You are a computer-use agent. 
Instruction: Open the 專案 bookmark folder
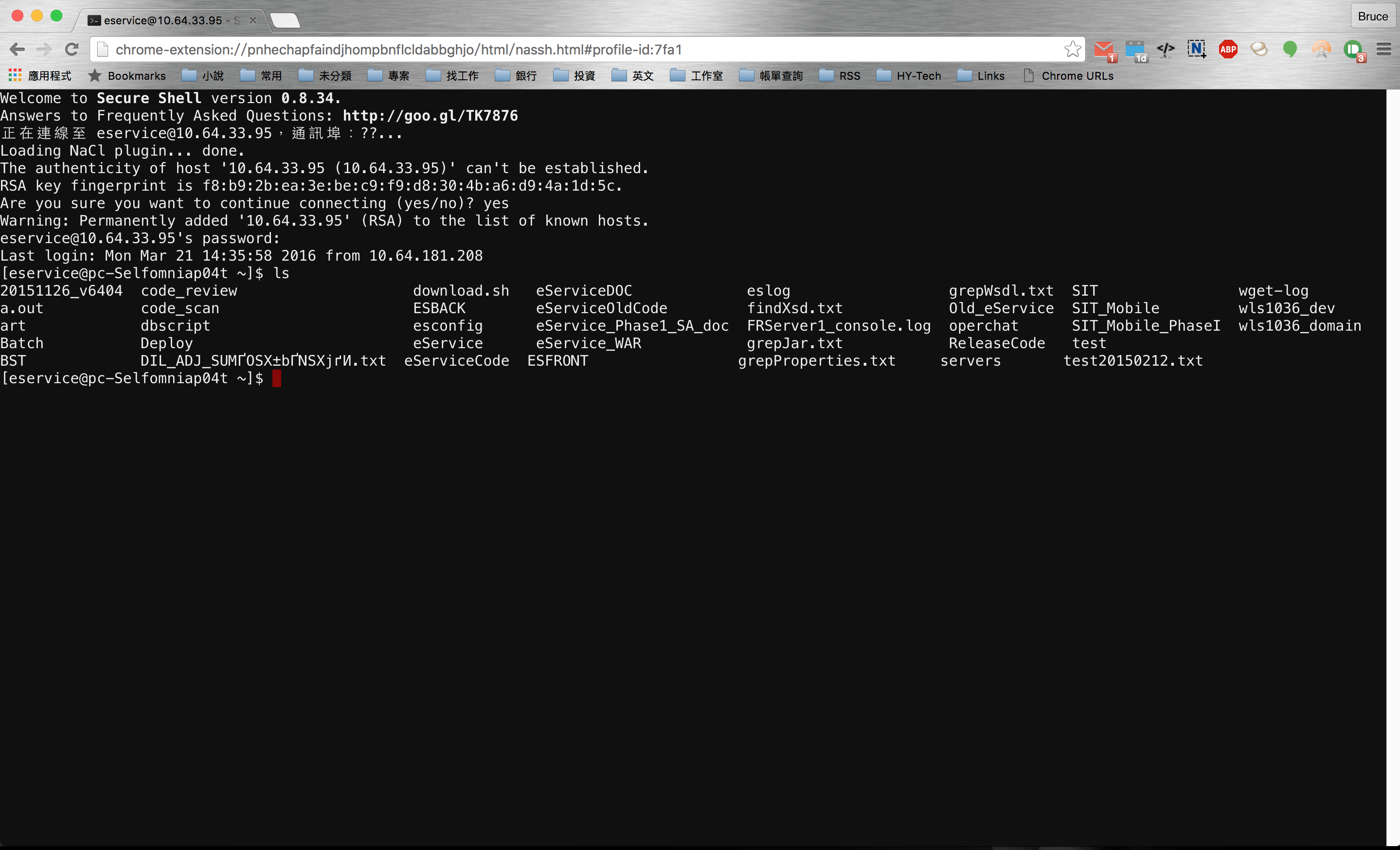point(389,75)
